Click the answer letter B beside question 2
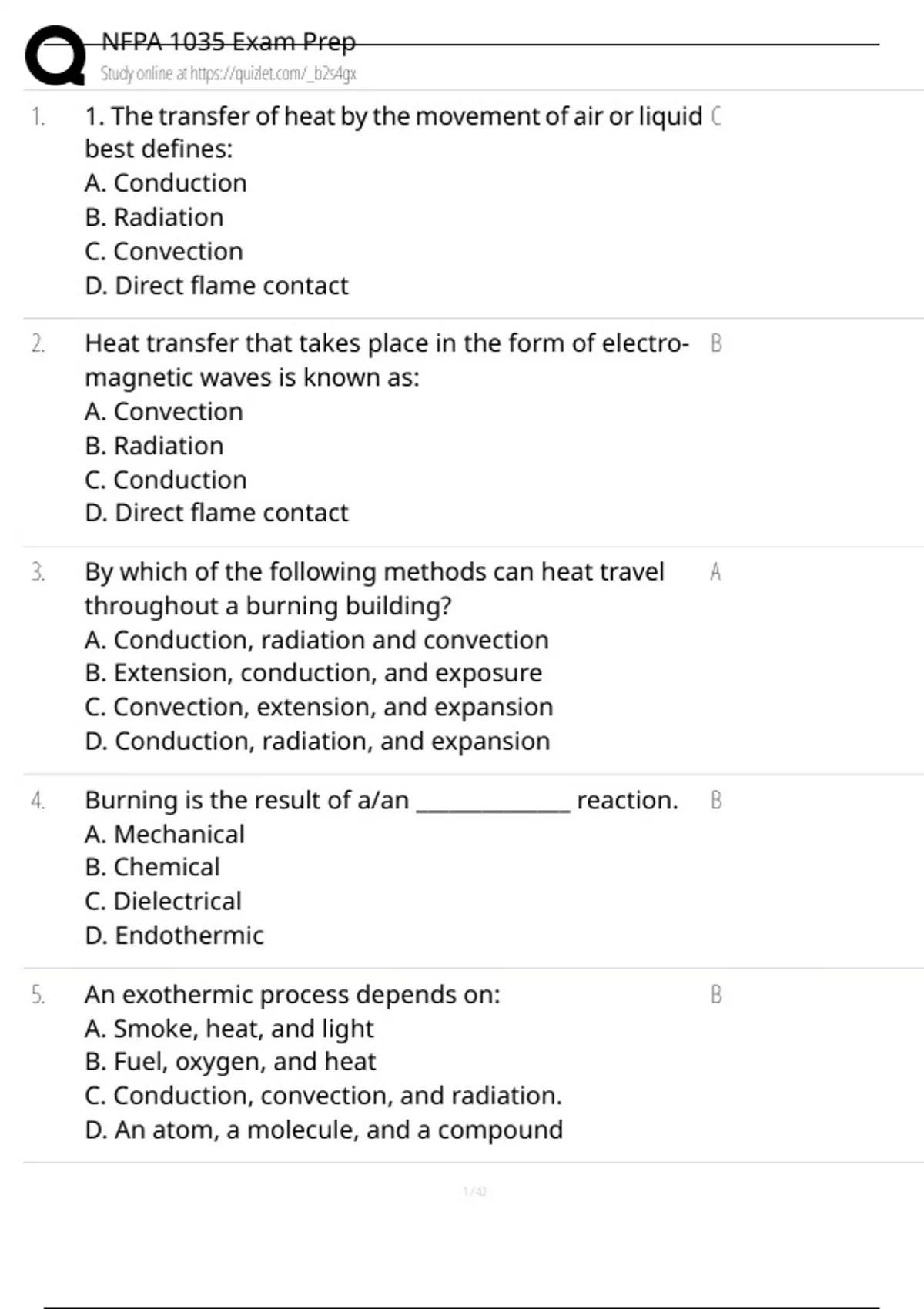 (716, 343)
